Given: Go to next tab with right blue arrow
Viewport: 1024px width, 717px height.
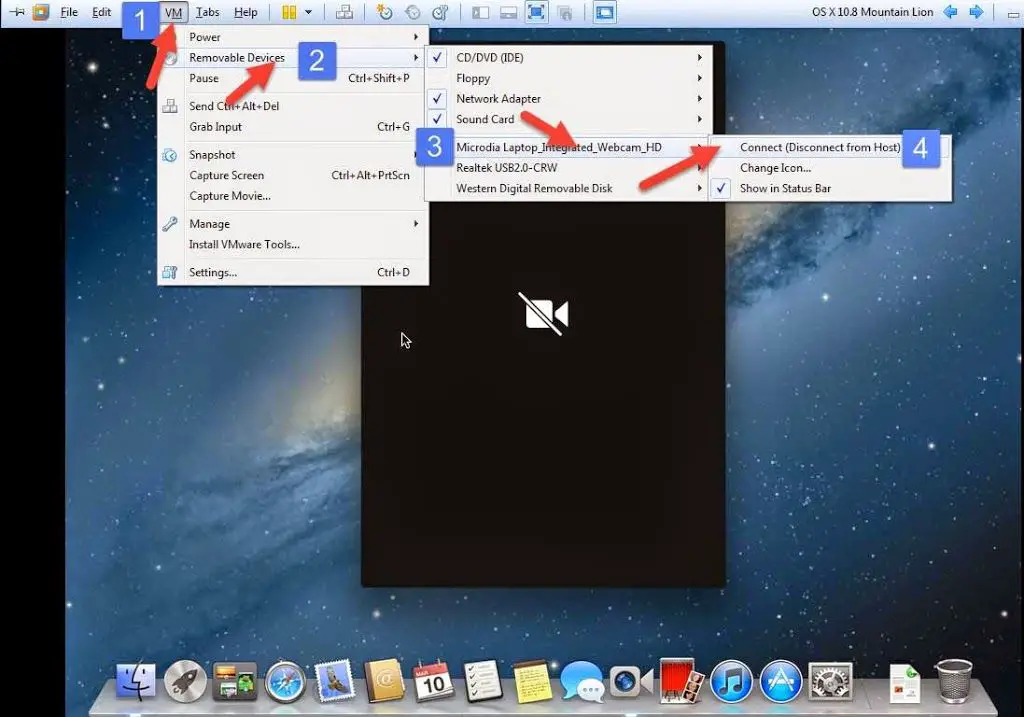Looking at the screenshot, I should click(x=976, y=12).
